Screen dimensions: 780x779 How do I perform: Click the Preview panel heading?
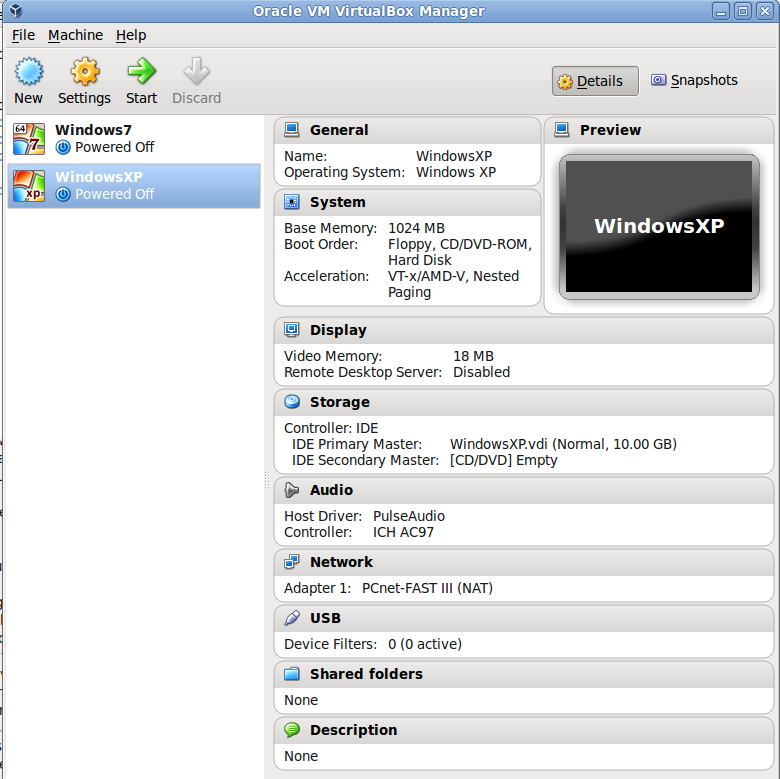(x=610, y=130)
